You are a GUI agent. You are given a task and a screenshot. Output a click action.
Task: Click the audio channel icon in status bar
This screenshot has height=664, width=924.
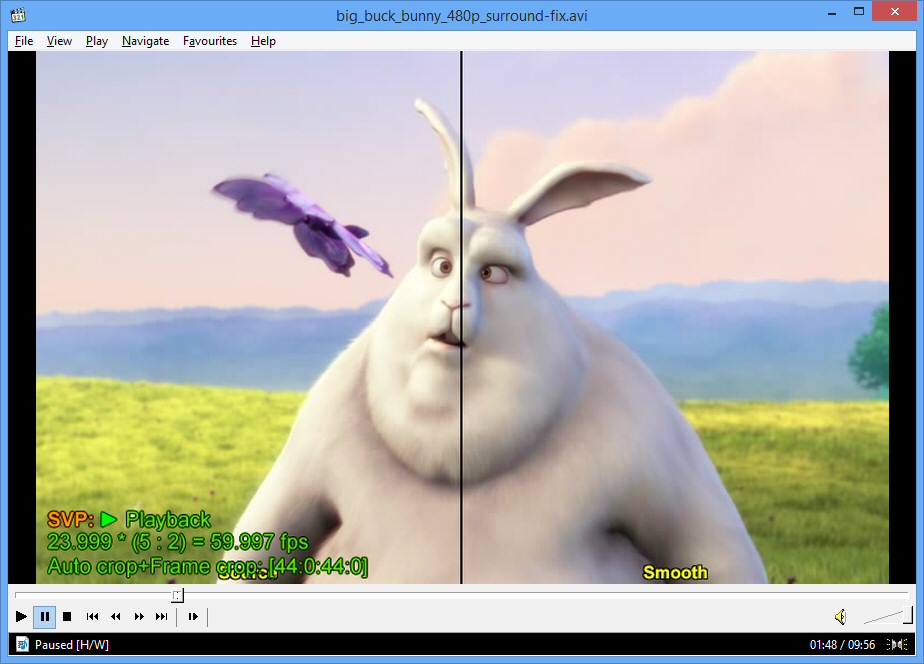click(897, 645)
